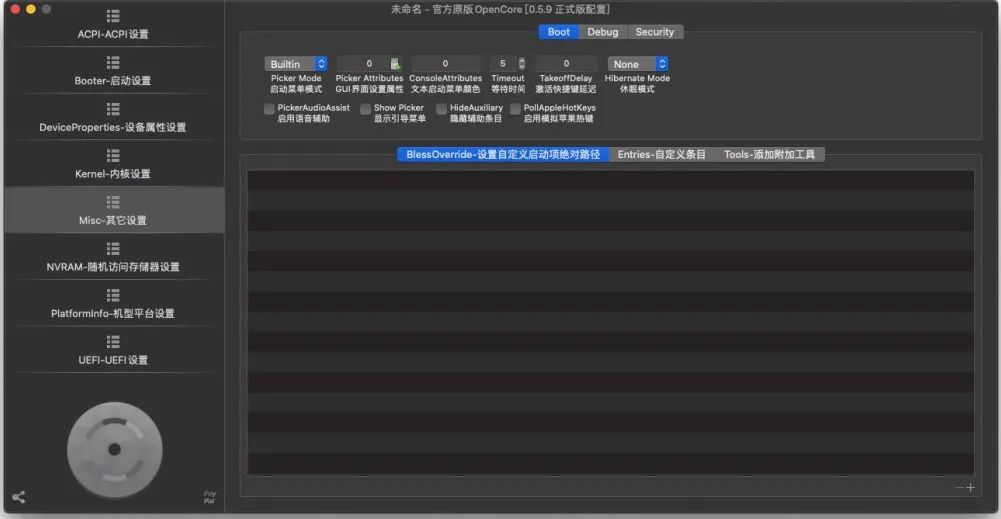Click the NVRAM label in sidebar
The image size is (1001, 519).
coord(113,267)
